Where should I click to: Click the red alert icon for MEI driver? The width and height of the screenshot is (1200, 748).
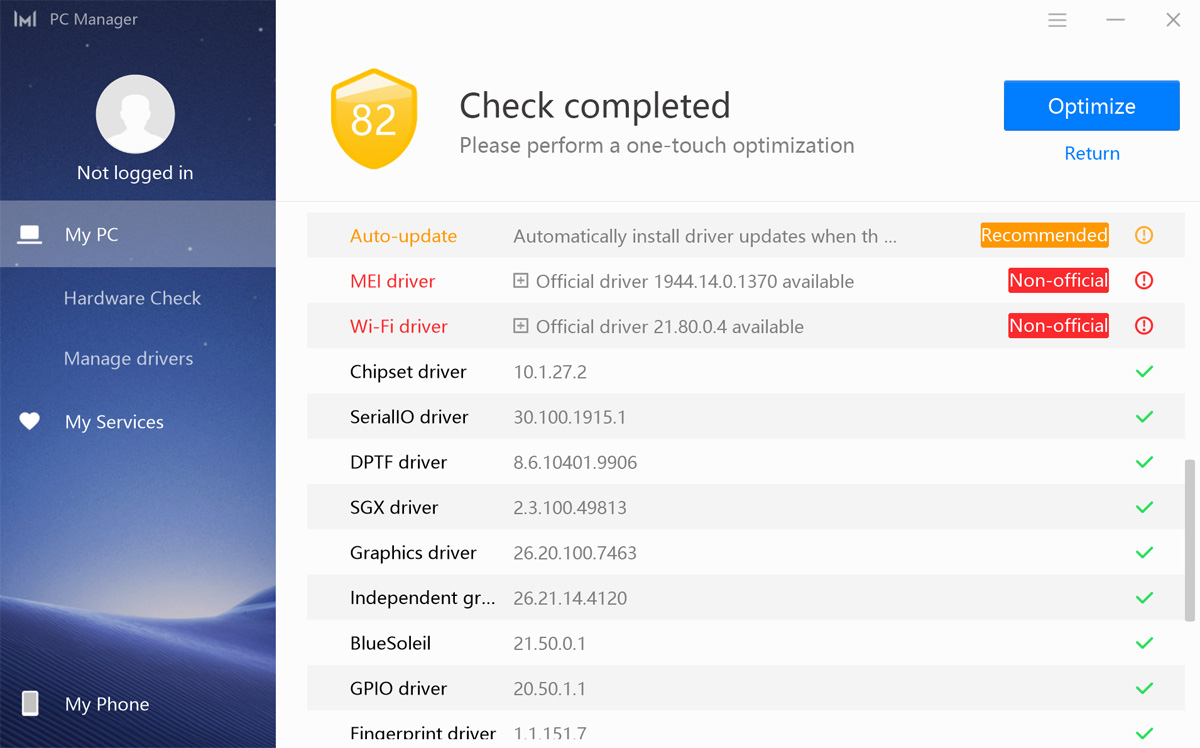pyautogui.click(x=1145, y=281)
